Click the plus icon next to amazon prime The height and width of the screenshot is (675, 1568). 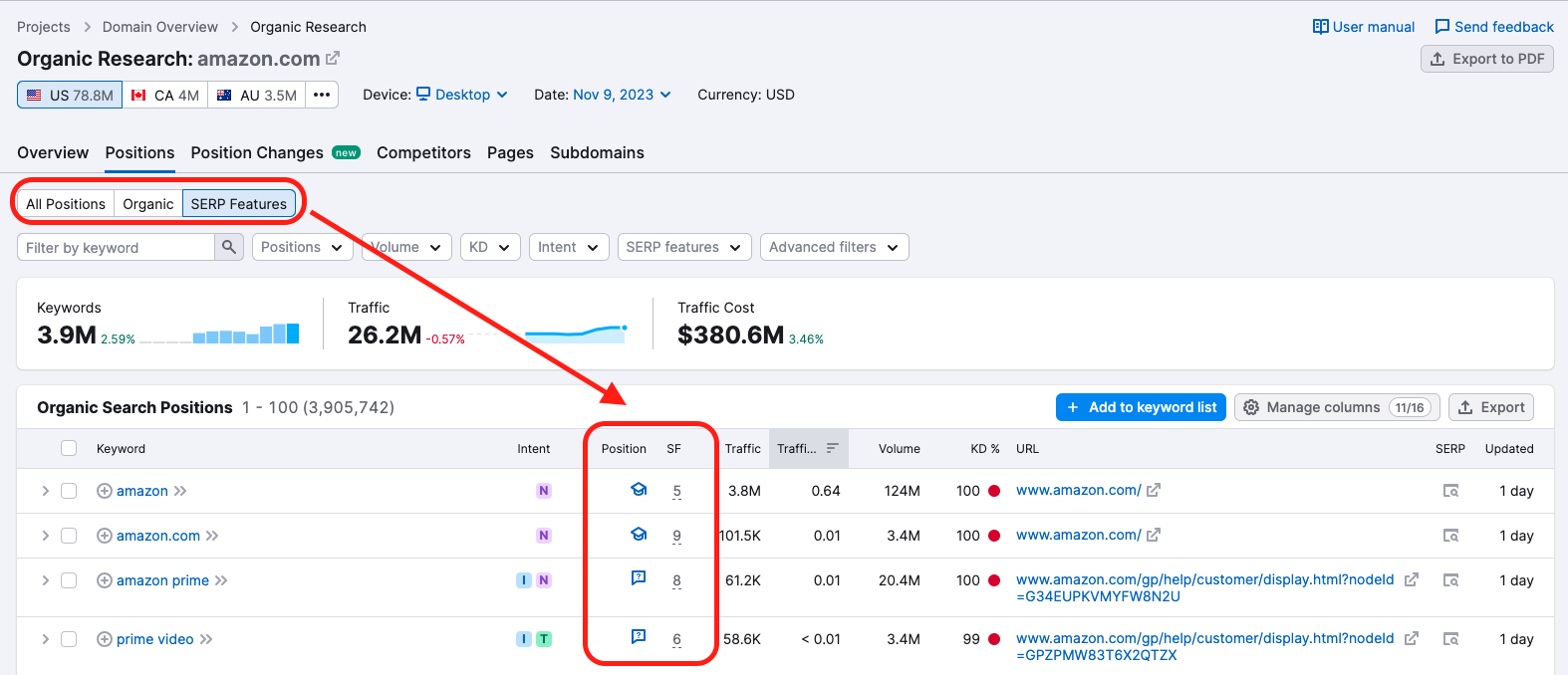[x=104, y=580]
